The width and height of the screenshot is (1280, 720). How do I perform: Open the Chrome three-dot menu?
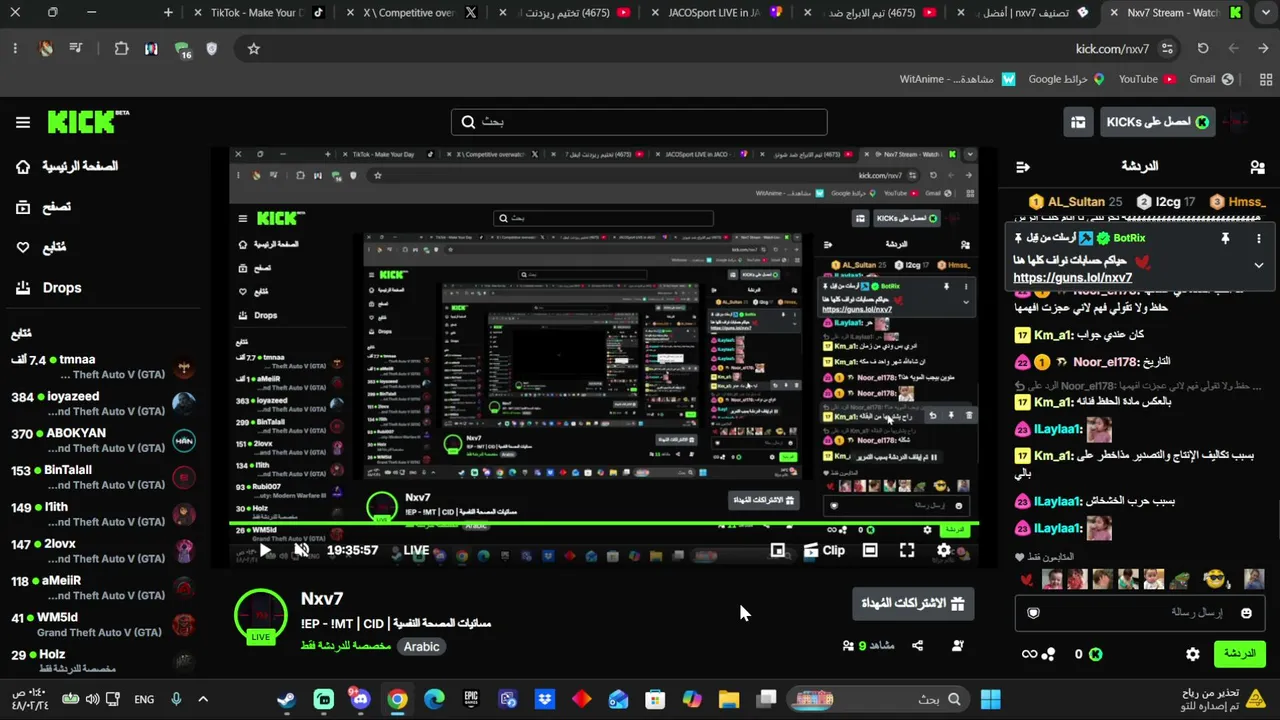click(x=15, y=48)
